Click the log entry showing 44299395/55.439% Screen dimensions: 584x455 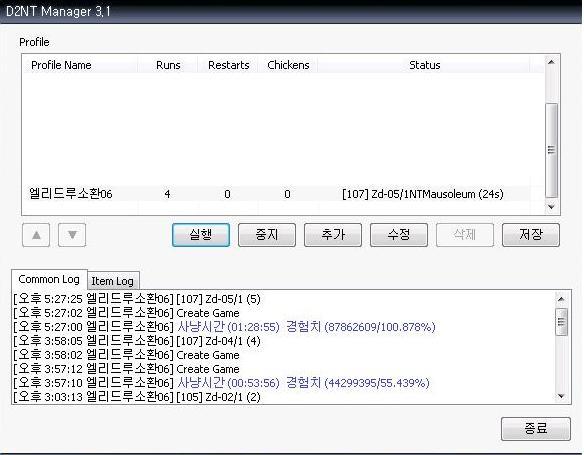pyautogui.click(x=221, y=383)
